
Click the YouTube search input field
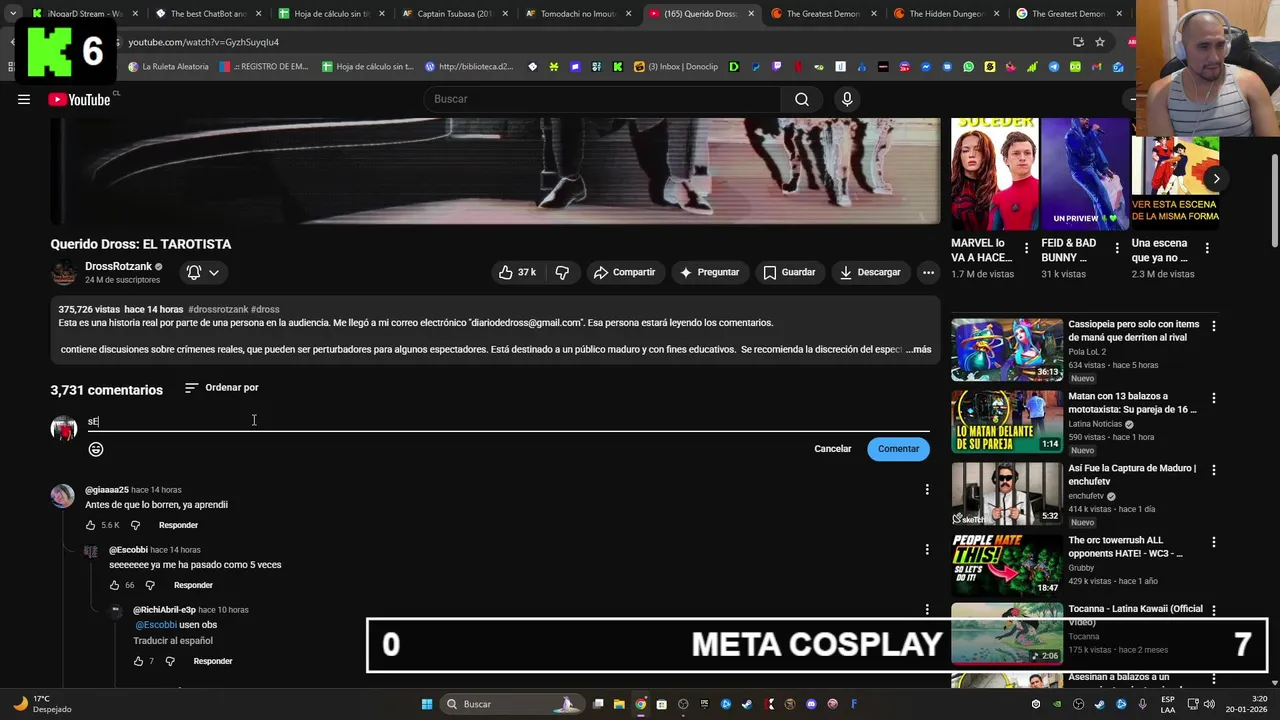tap(604, 99)
